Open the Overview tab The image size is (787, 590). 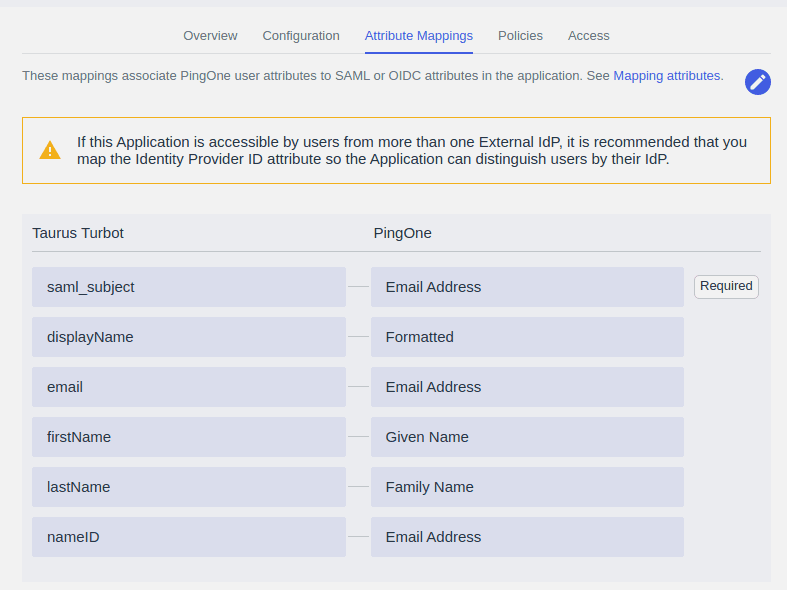point(210,36)
